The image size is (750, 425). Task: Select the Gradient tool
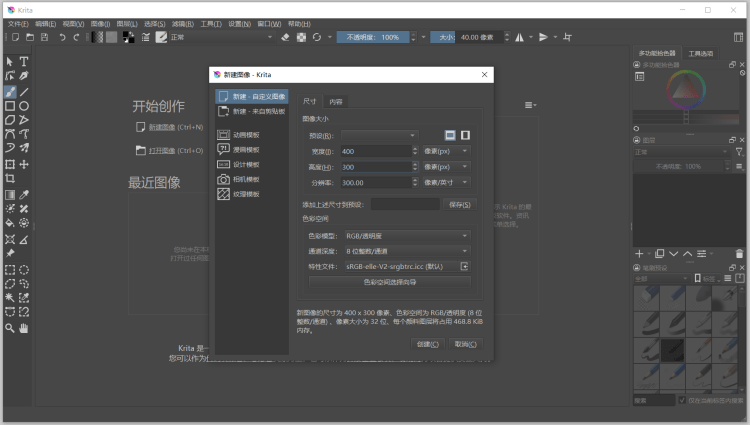click(10, 195)
